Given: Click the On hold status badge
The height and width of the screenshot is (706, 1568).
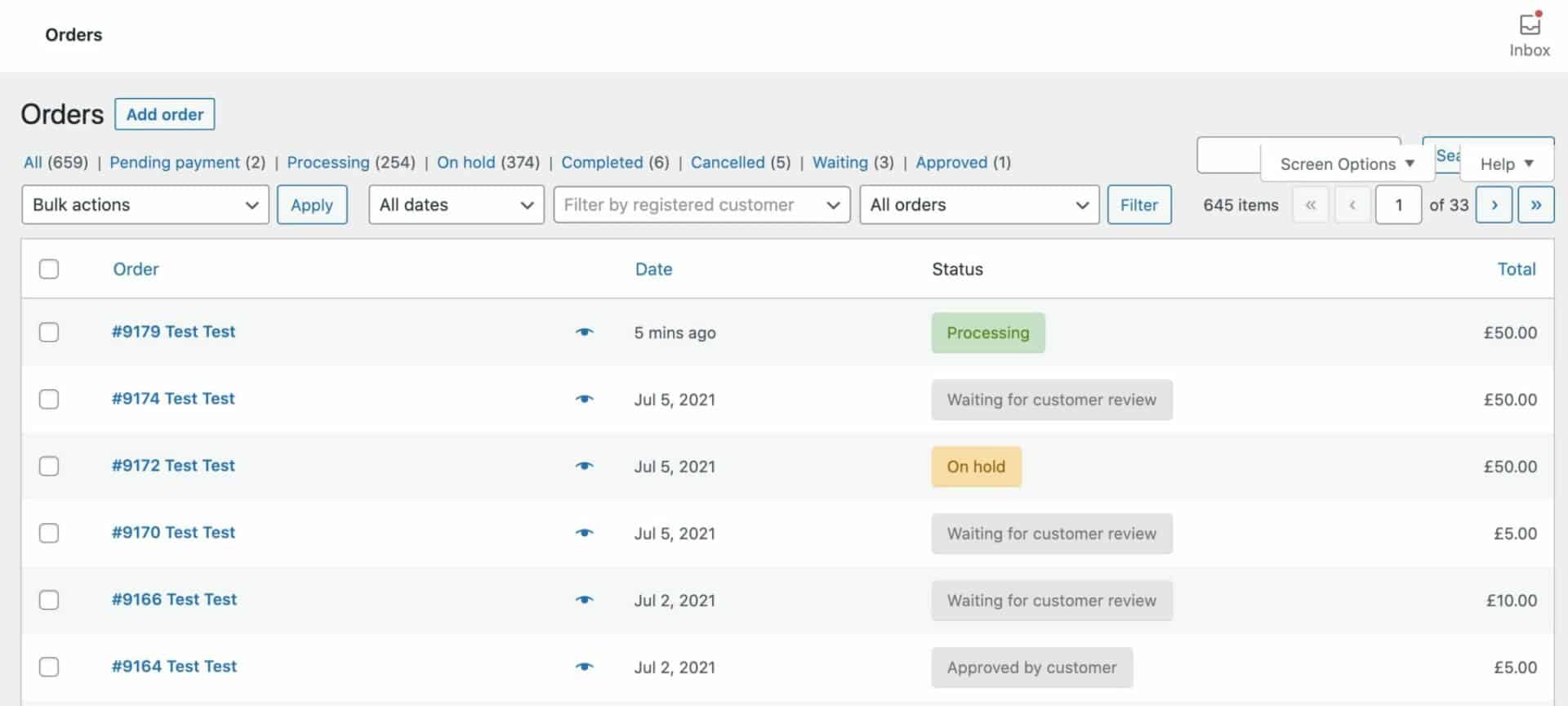Looking at the screenshot, I should click(x=976, y=467).
